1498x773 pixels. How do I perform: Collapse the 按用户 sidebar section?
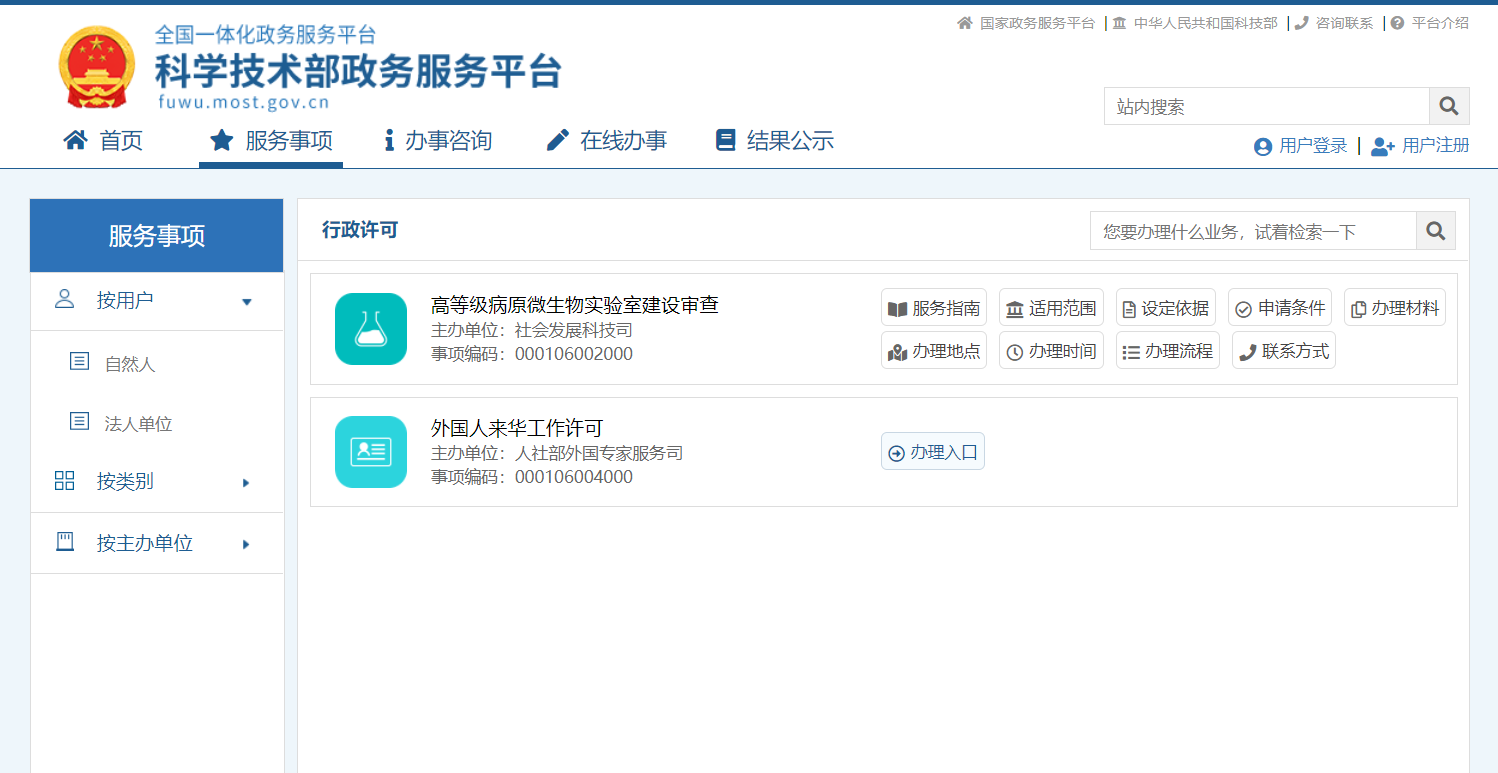click(156, 300)
